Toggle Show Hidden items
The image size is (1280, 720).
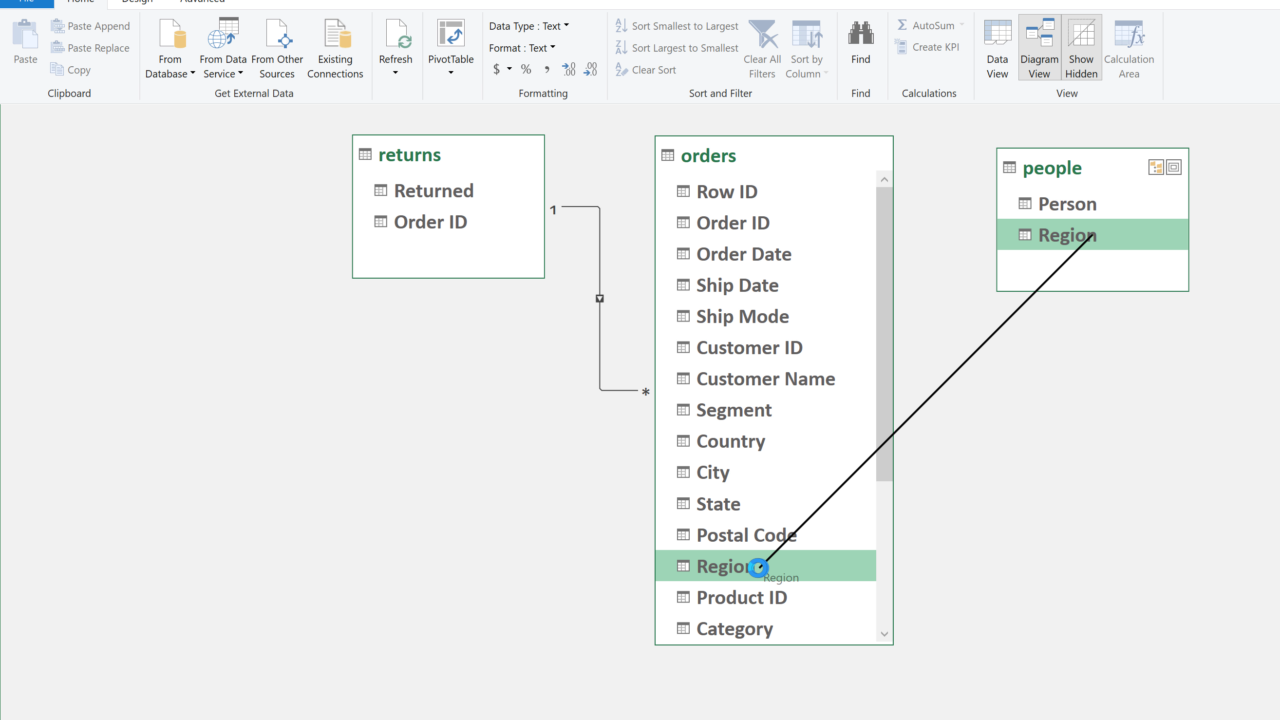1081,49
